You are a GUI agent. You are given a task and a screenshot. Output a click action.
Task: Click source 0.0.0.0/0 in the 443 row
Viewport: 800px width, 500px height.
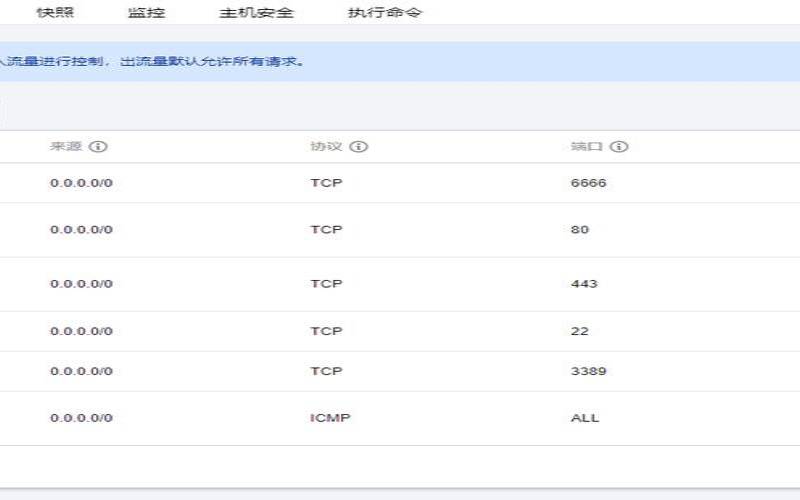pos(81,284)
